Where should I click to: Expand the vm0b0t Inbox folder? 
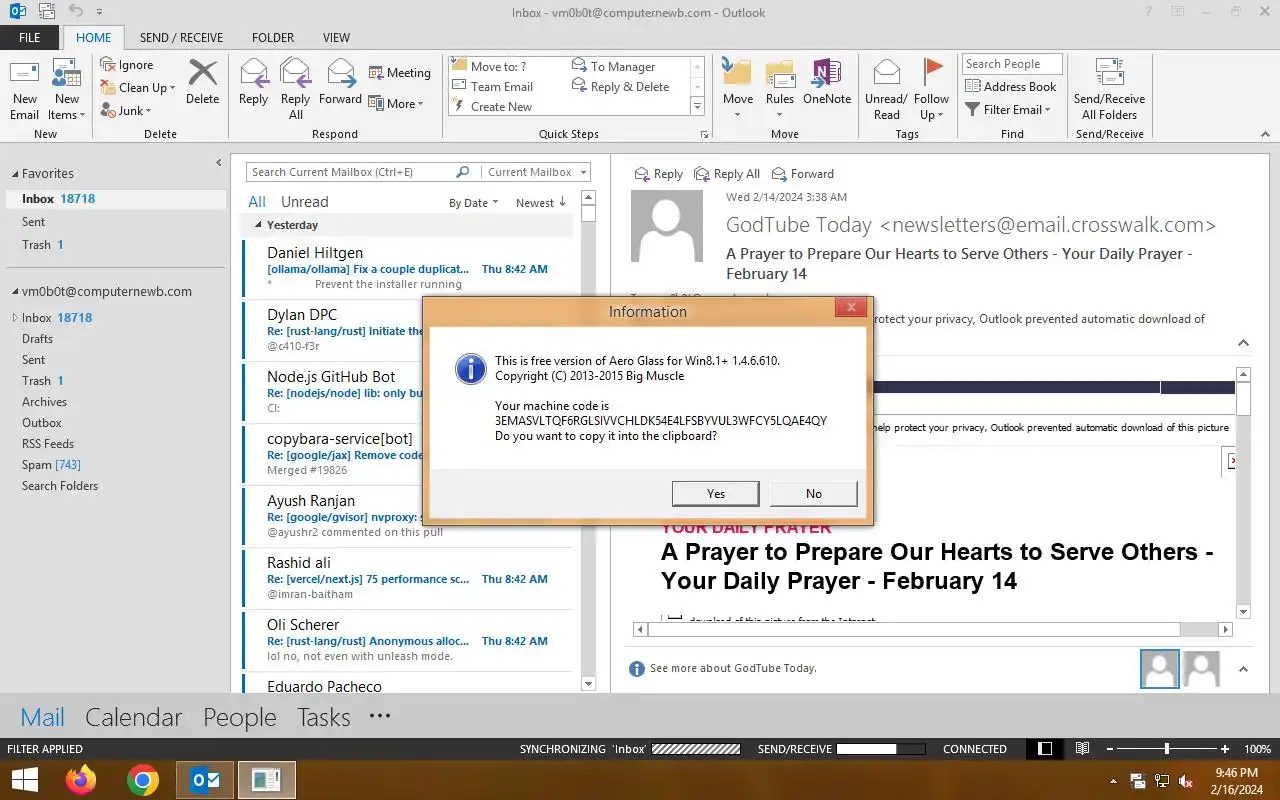(14, 318)
